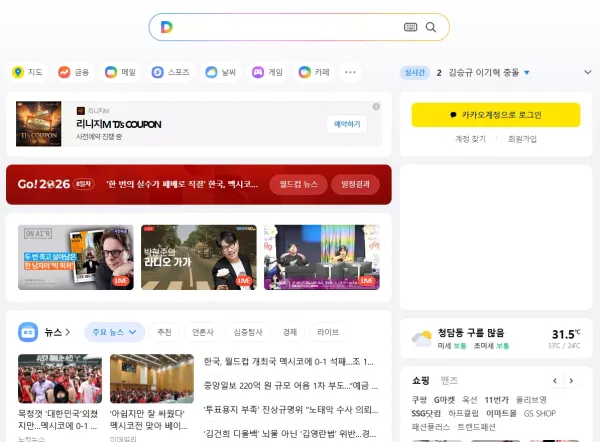Open the 이마트몰 shopping link
This screenshot has width=600, height=442.
pyautogui.click(x=501, y=413)
